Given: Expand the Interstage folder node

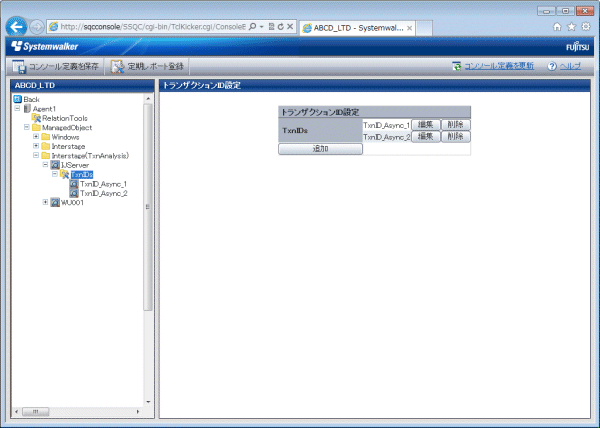Looking at the screenshot, I should click(x=36, y=146).
